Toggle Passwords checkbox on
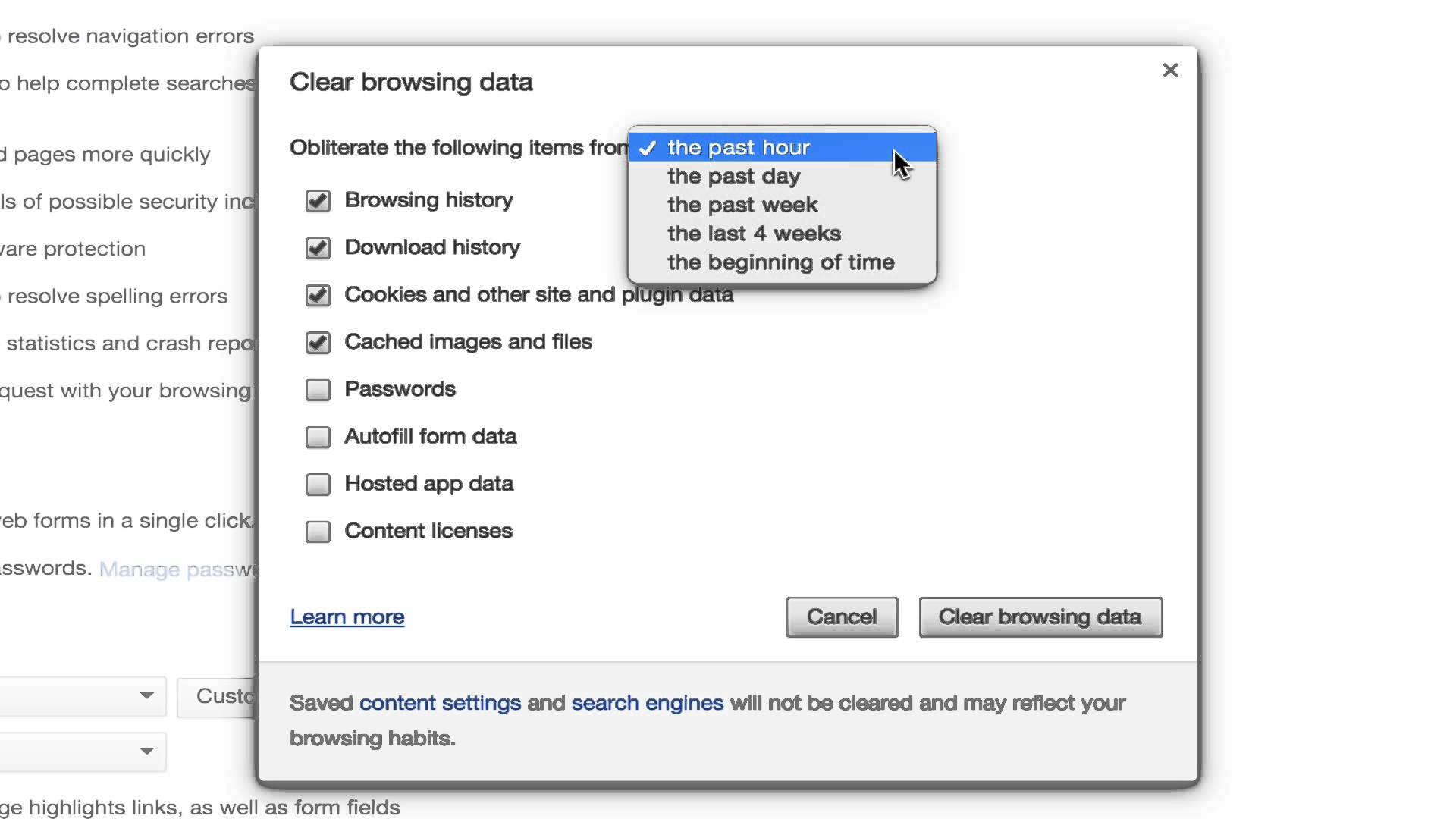This screenshot has width=1456, height=819. (x=317, y=389)
